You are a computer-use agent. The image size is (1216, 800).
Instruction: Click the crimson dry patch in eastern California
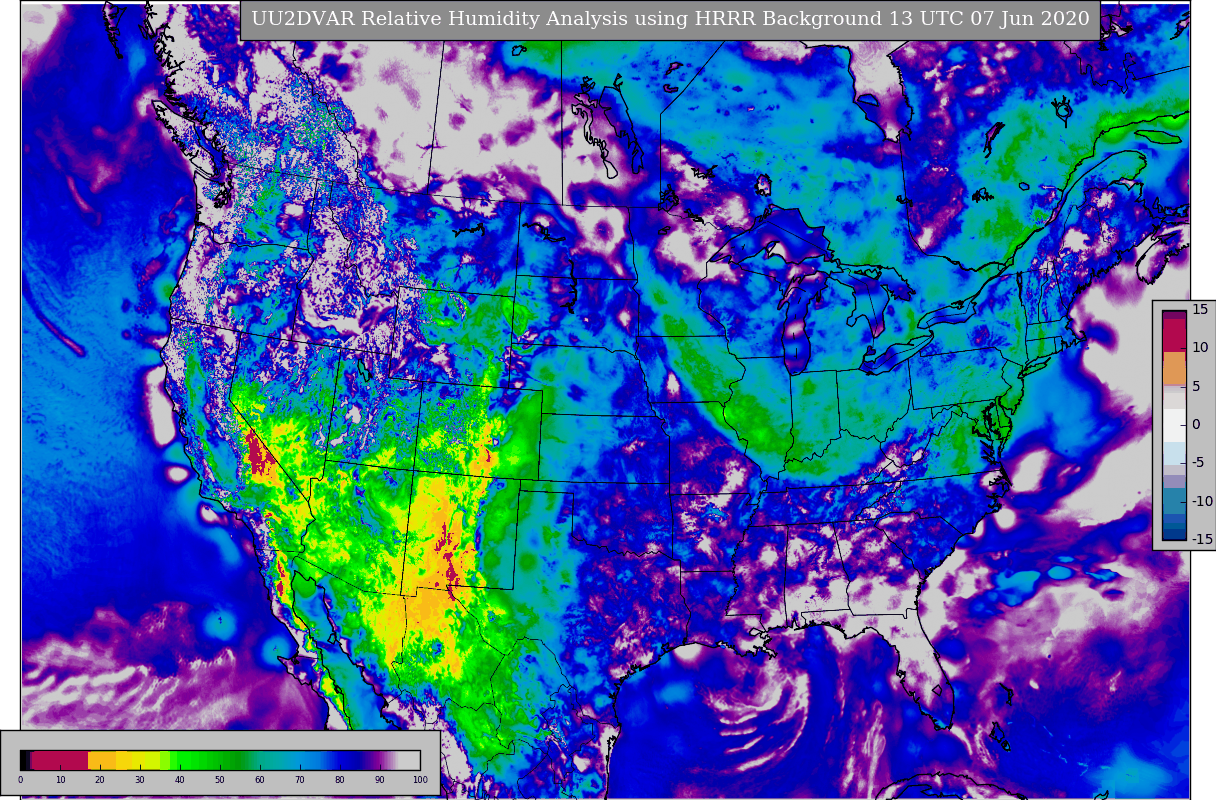coord(258,452)
